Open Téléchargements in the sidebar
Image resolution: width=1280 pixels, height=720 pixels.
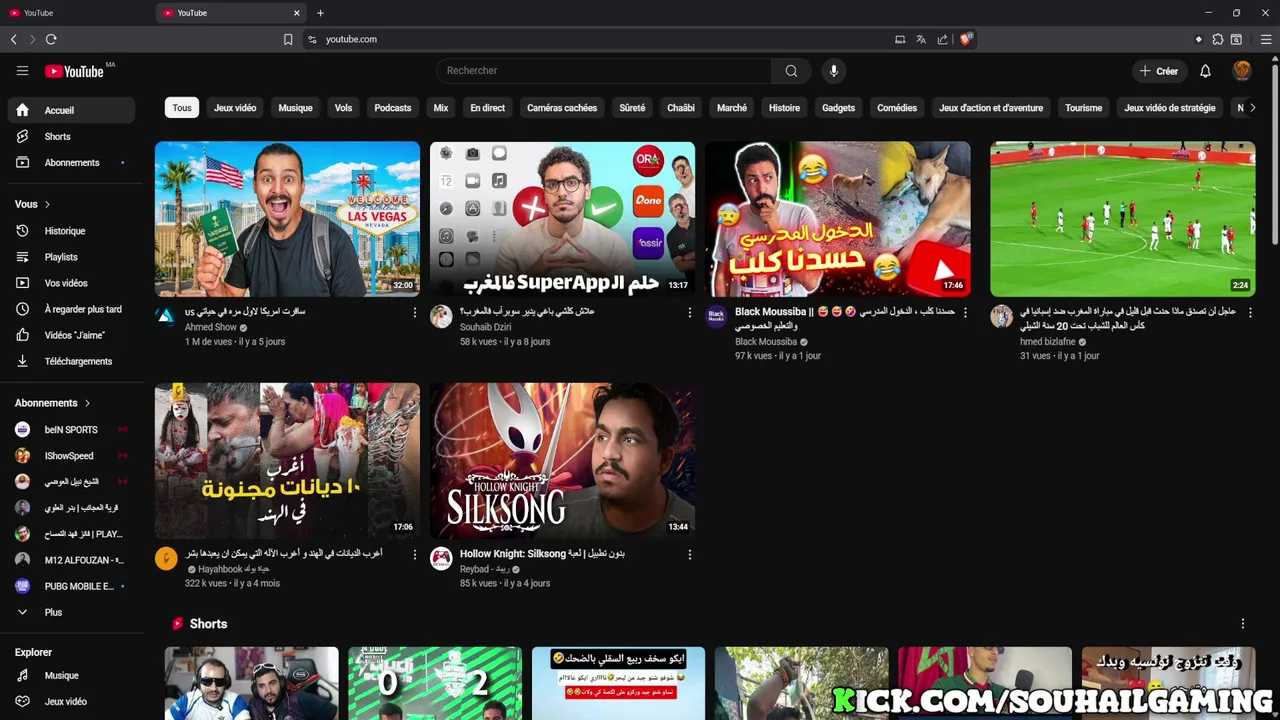pos(70,361)
